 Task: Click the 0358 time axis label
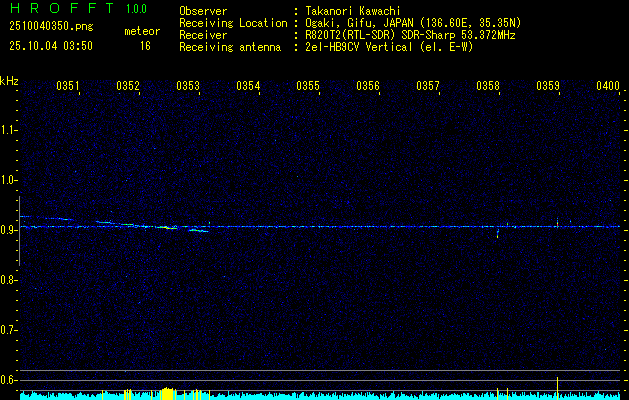488,86
